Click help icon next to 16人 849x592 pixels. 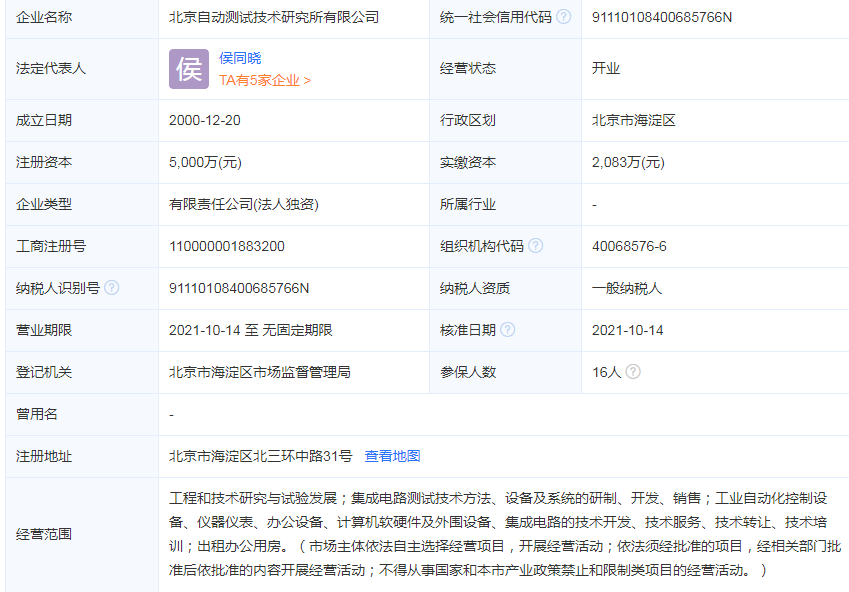click(633, 372)
